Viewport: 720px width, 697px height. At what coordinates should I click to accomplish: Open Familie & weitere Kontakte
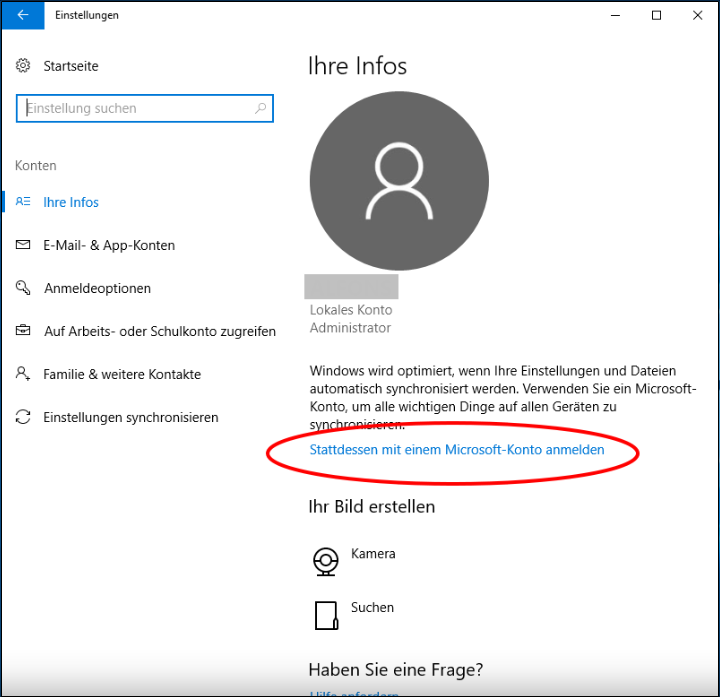(122, 374)
